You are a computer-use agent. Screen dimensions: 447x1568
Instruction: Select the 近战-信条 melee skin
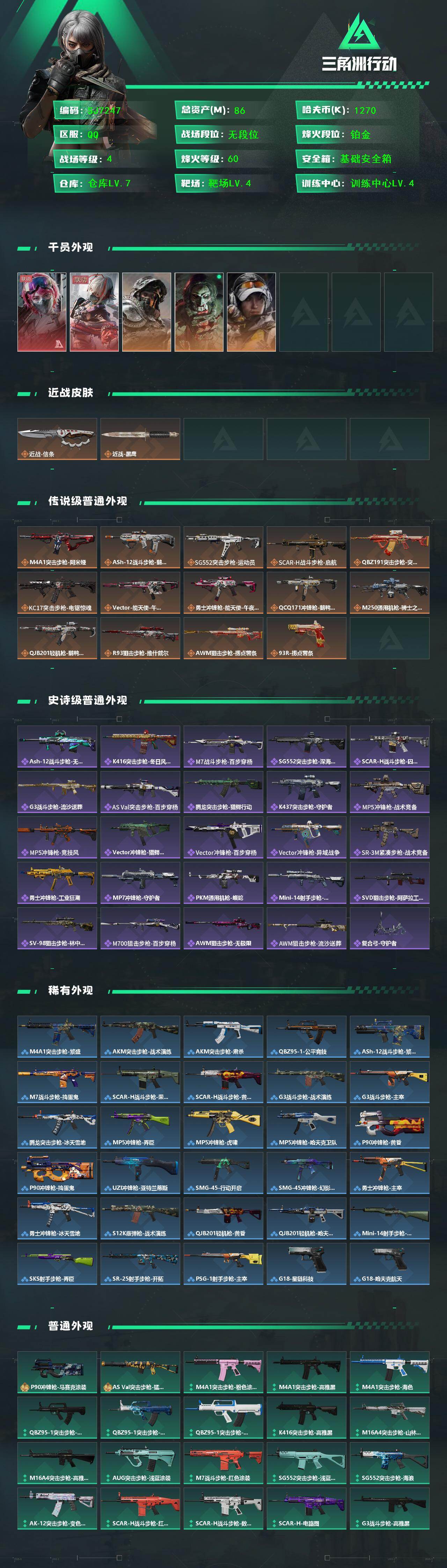tap(57, 439)
